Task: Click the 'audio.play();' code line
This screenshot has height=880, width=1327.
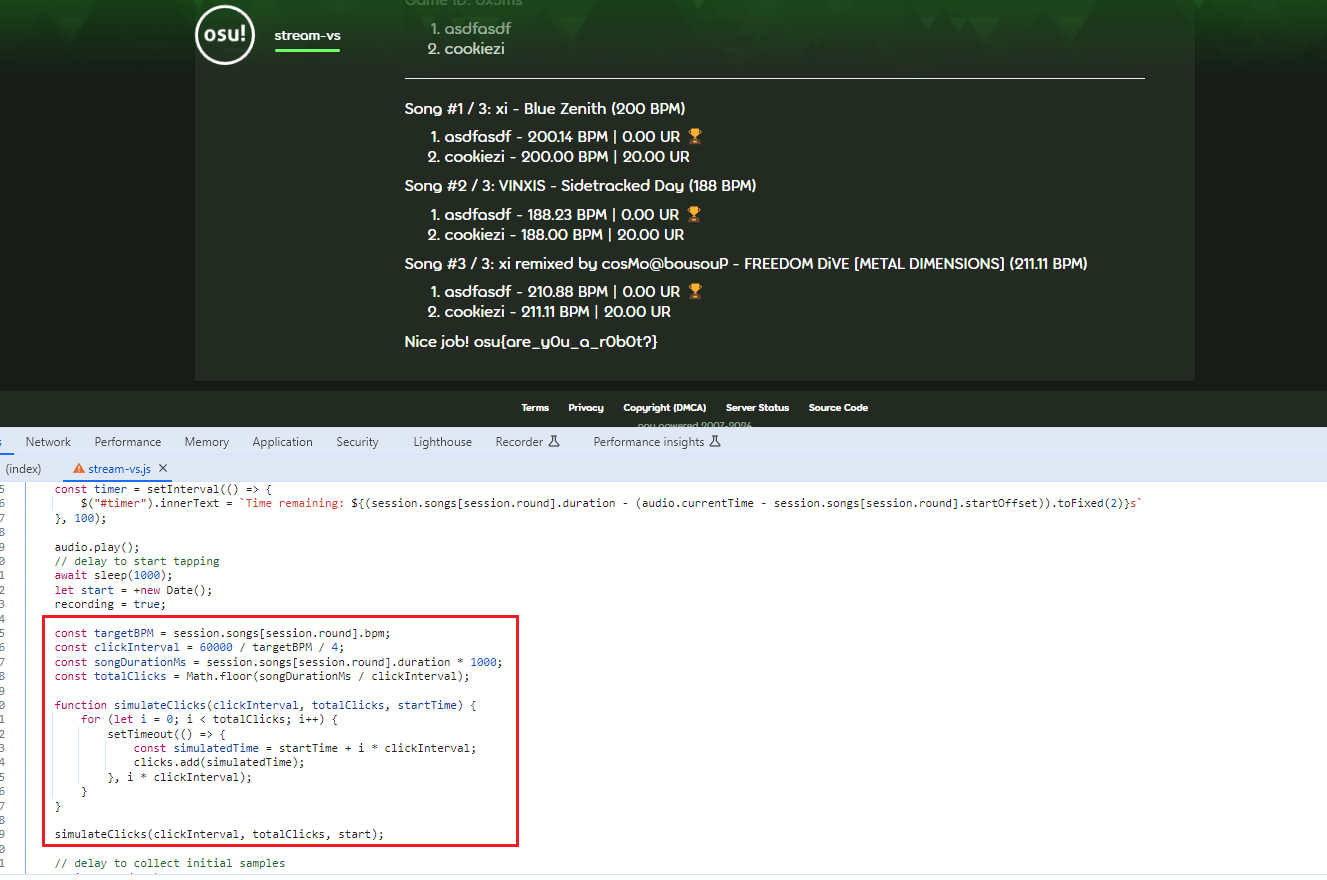Action: tap(97, 547)
